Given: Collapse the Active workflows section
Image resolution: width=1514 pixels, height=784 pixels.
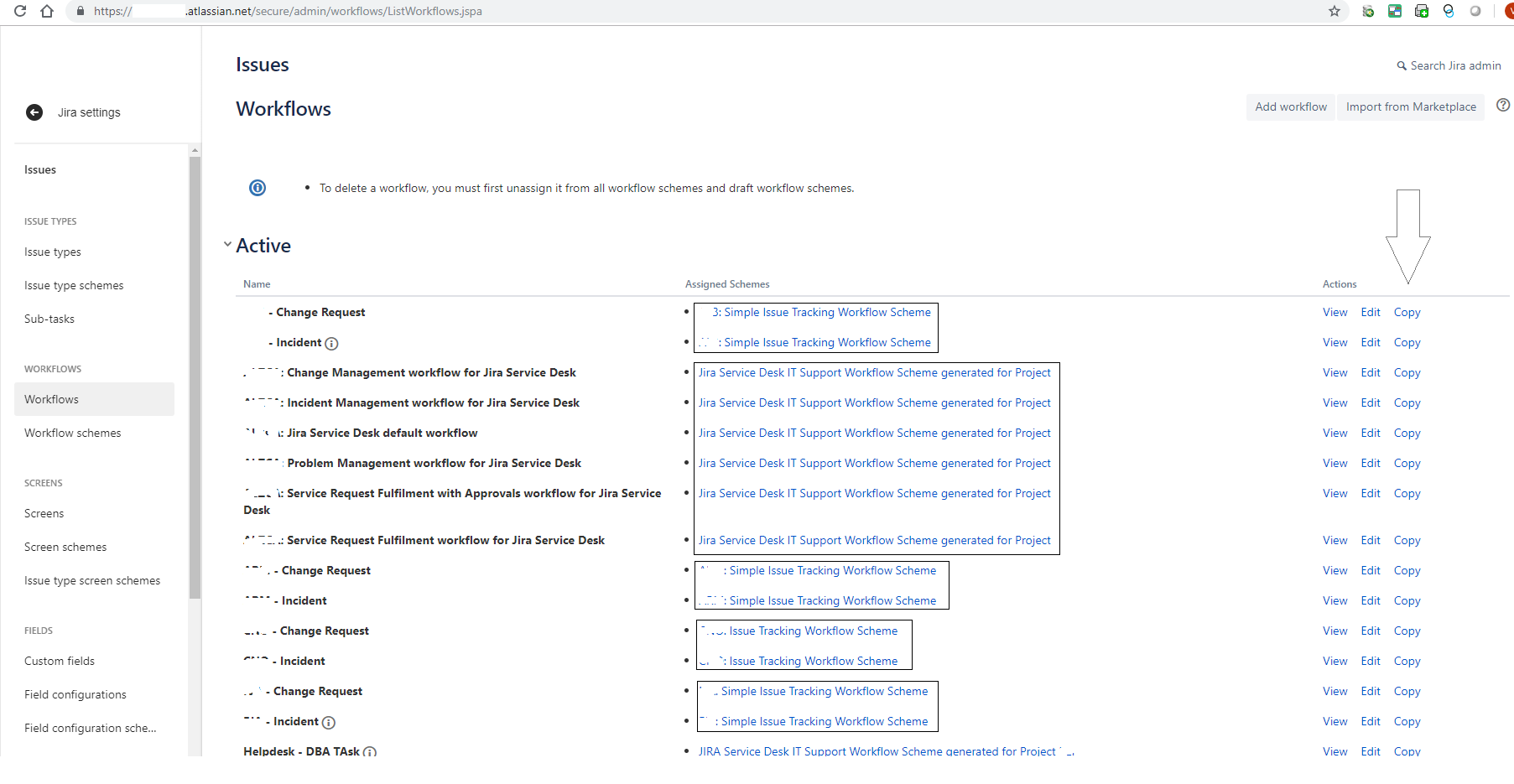Looking at the screenshot, I should 227,244.
